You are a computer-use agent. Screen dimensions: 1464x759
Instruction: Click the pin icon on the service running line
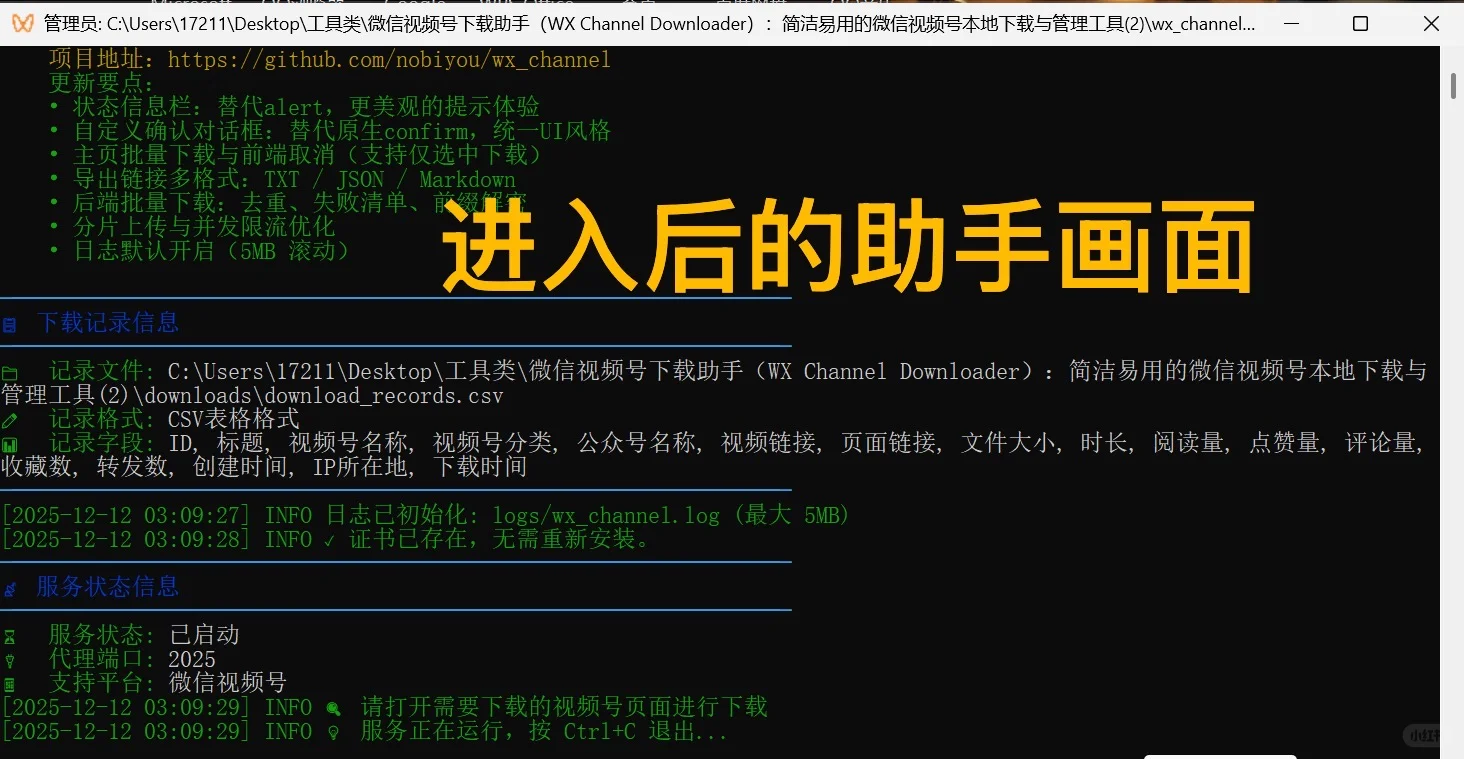tap(333, 731)
